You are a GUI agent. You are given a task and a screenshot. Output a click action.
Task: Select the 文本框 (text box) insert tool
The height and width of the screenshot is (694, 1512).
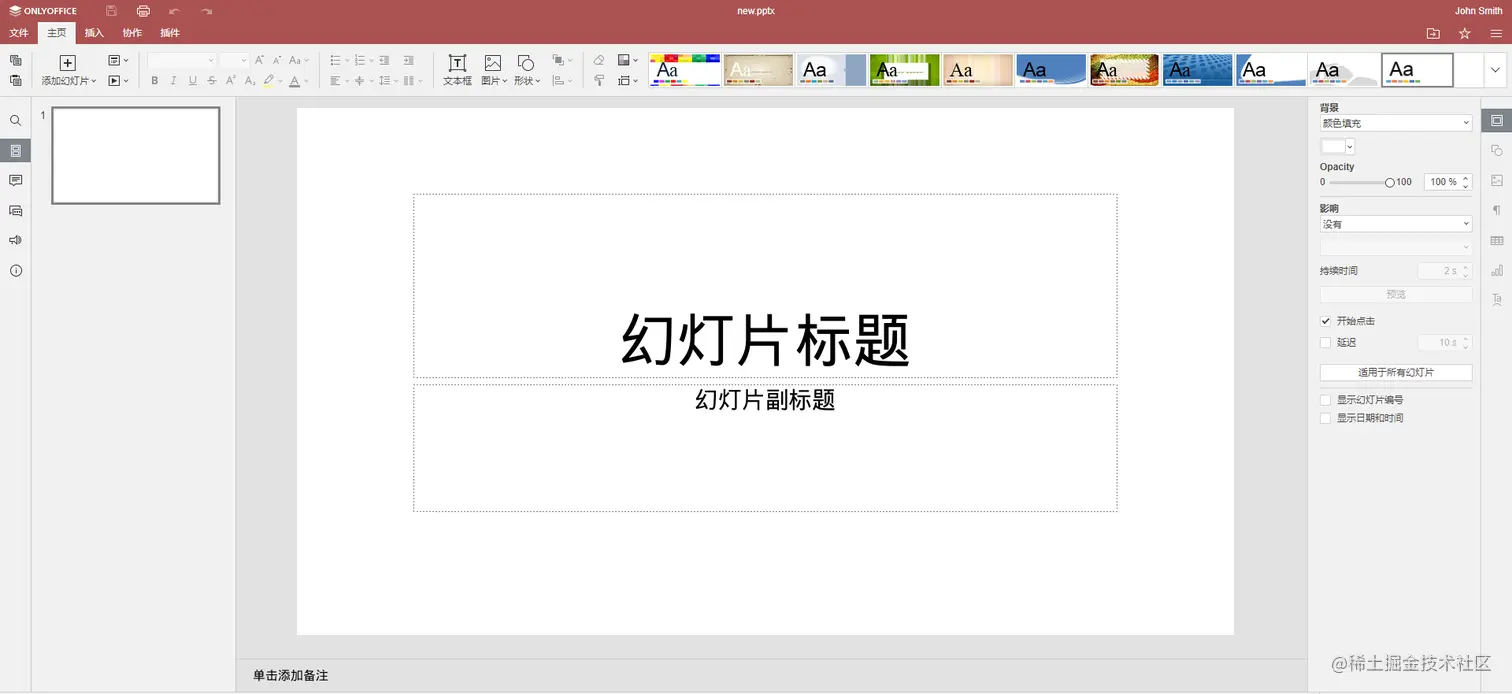pos(457,70)
